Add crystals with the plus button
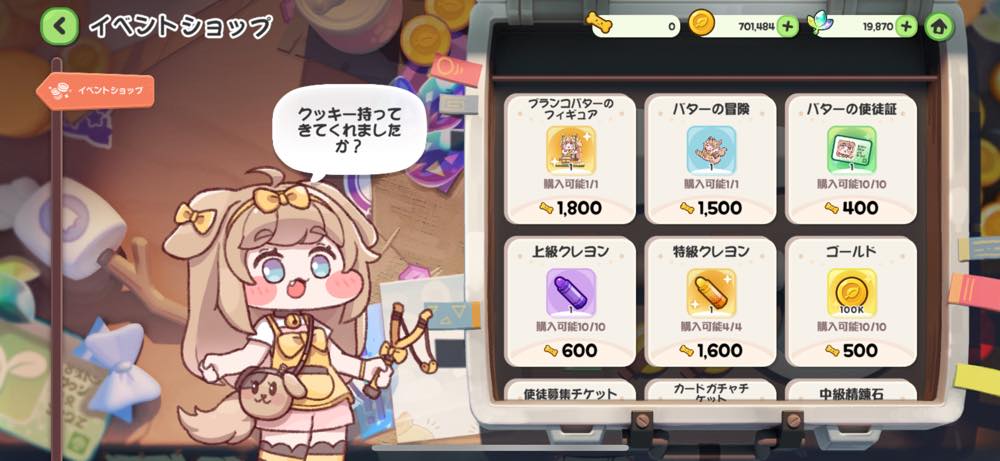This screenshot has width=1000, height=461. coord(906,26)
